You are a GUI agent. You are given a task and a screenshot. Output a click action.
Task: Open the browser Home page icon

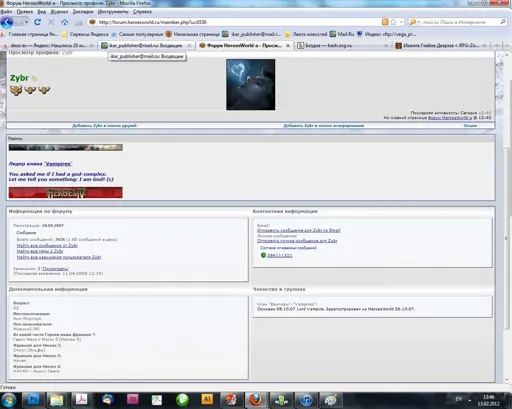click(65, 22)
